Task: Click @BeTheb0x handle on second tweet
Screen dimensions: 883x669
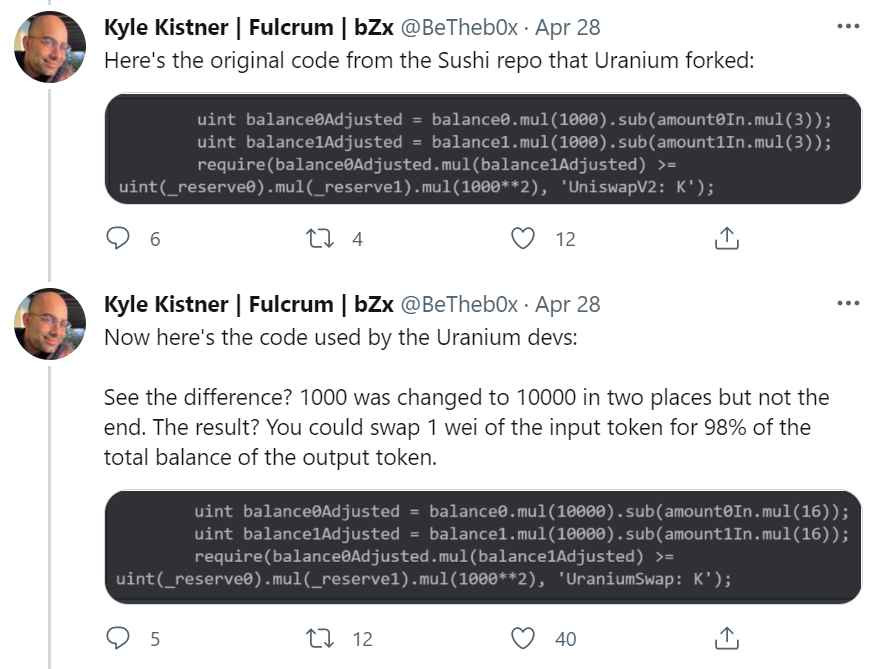Action: [460, 304]
